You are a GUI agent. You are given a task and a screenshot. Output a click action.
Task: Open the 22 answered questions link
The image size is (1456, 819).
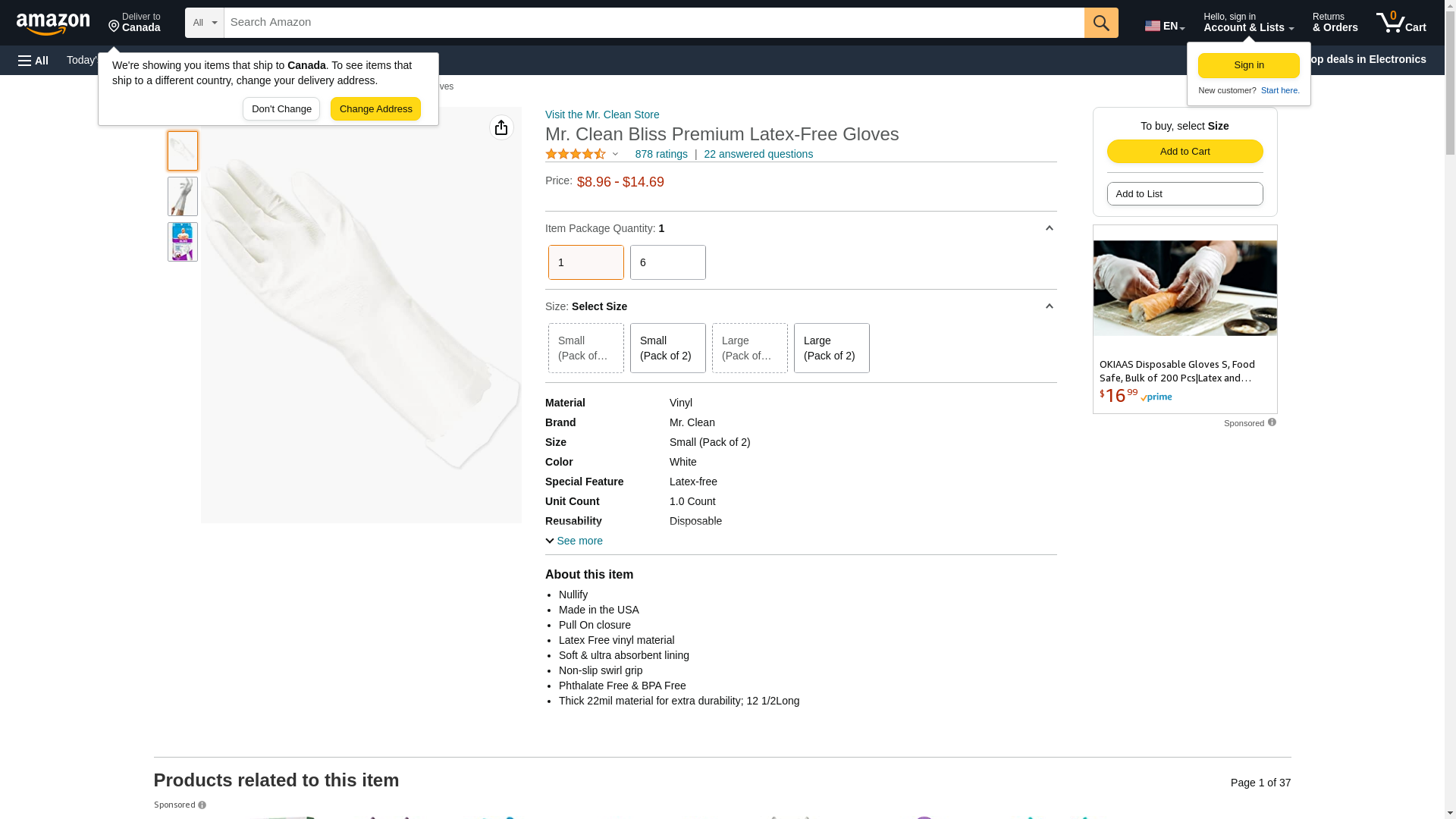(x=758, y=154)
